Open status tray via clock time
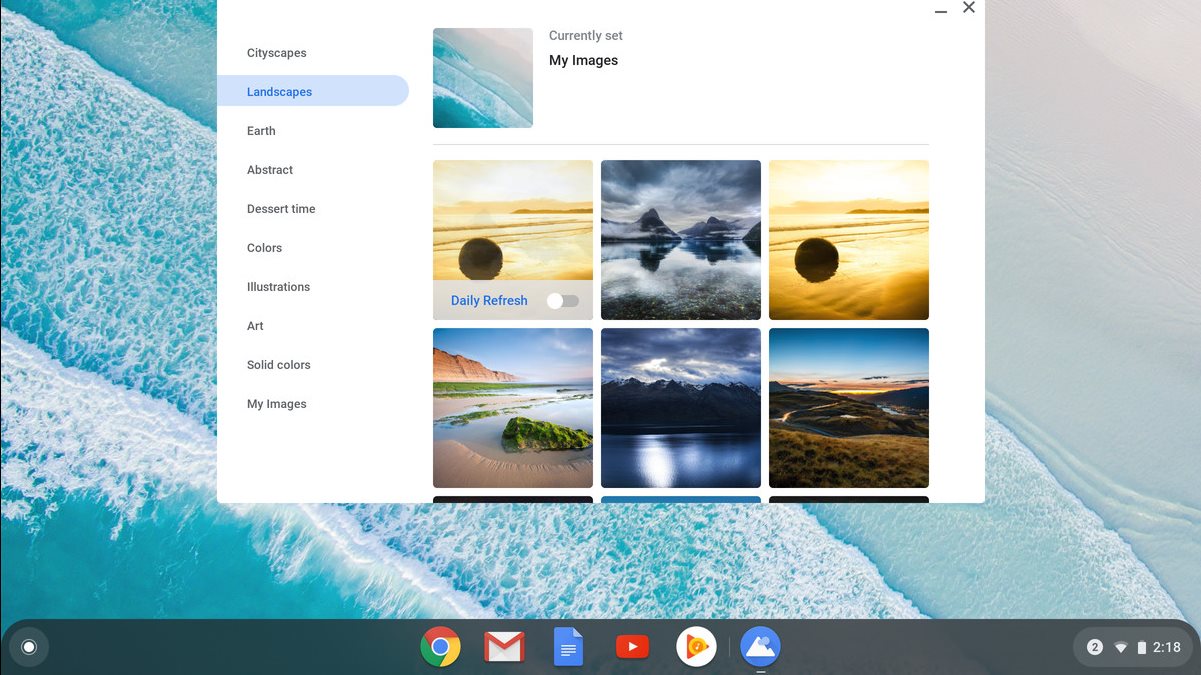1201x675 pixels. 1166,647
